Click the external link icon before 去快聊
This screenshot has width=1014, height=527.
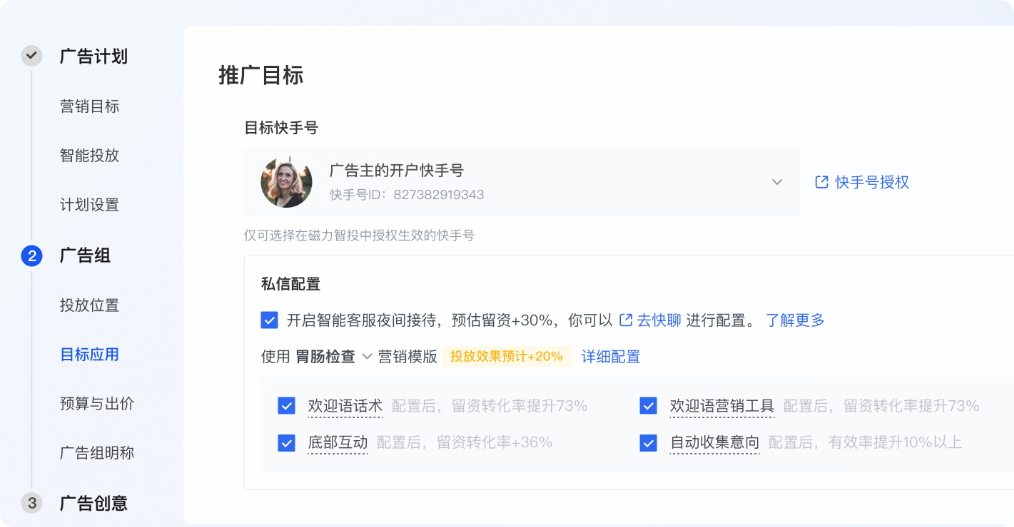click(x=625, y=320)
